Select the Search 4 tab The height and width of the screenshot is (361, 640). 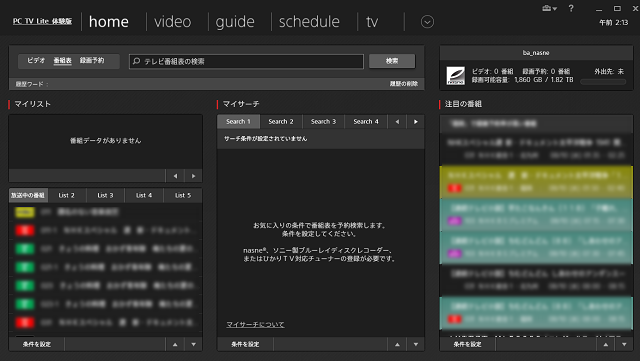click(x=366, y=122)
